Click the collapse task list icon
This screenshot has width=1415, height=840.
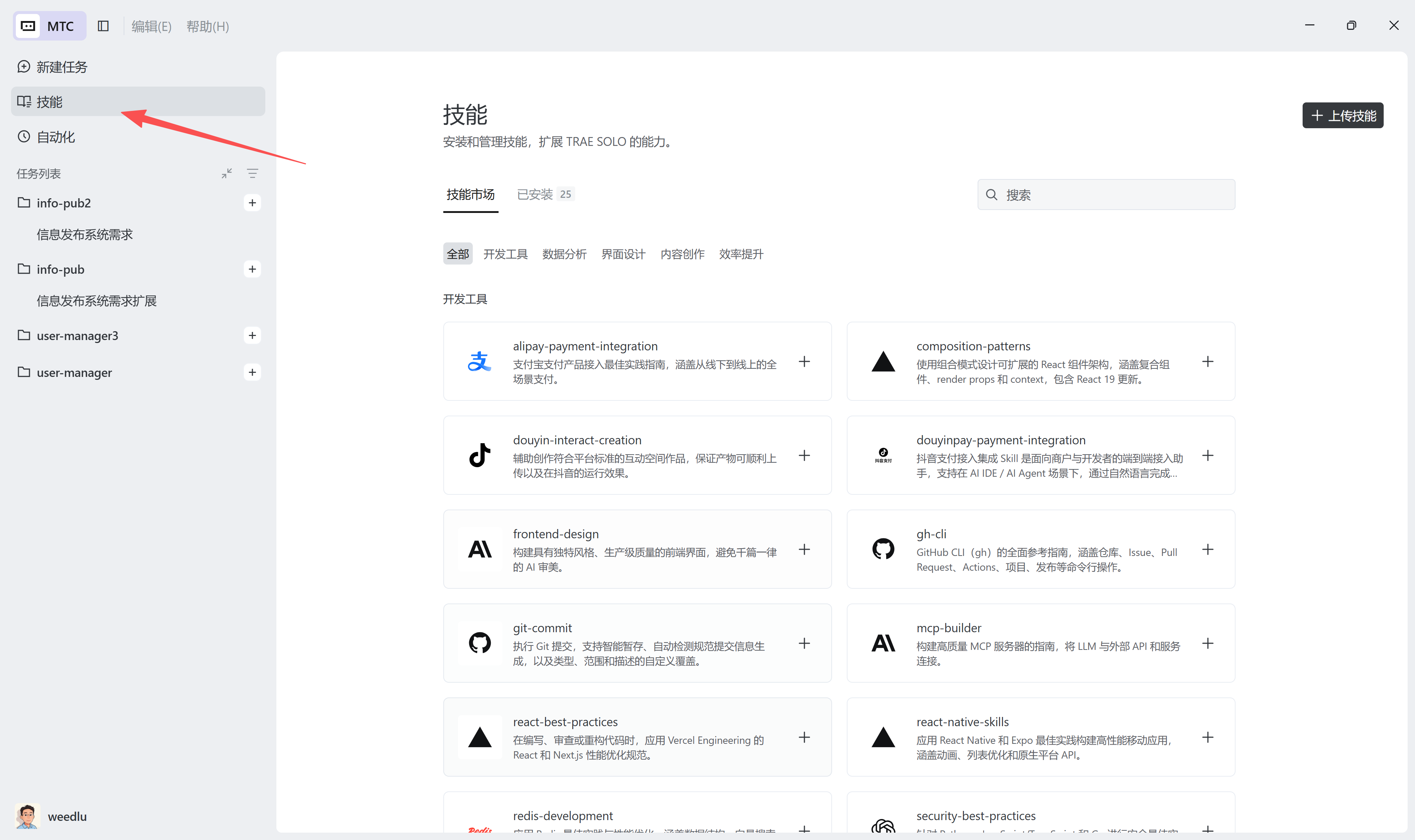(226, 173)
